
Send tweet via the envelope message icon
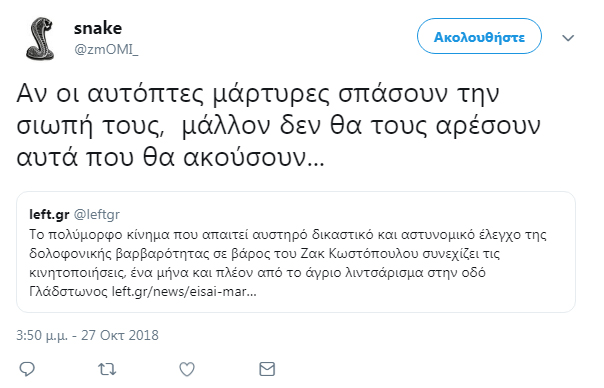pyautogui.click(x=267, y=369)
